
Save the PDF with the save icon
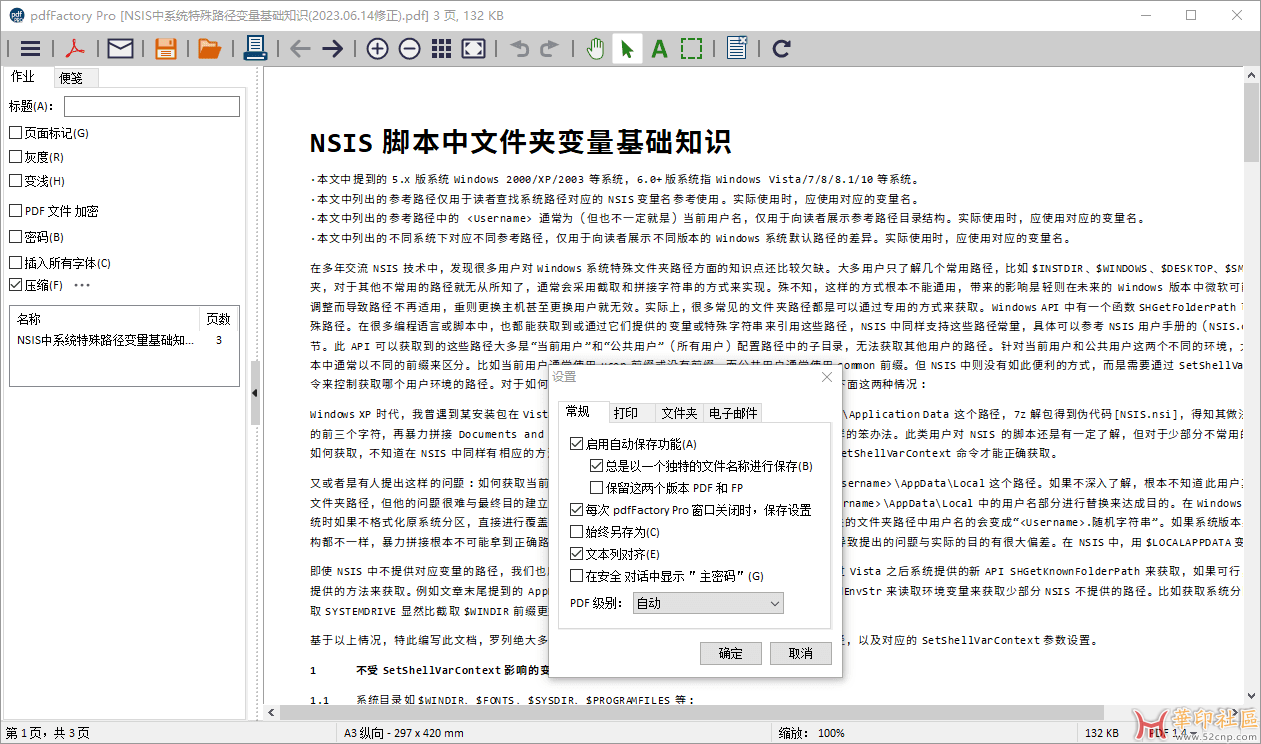(163, 48)
